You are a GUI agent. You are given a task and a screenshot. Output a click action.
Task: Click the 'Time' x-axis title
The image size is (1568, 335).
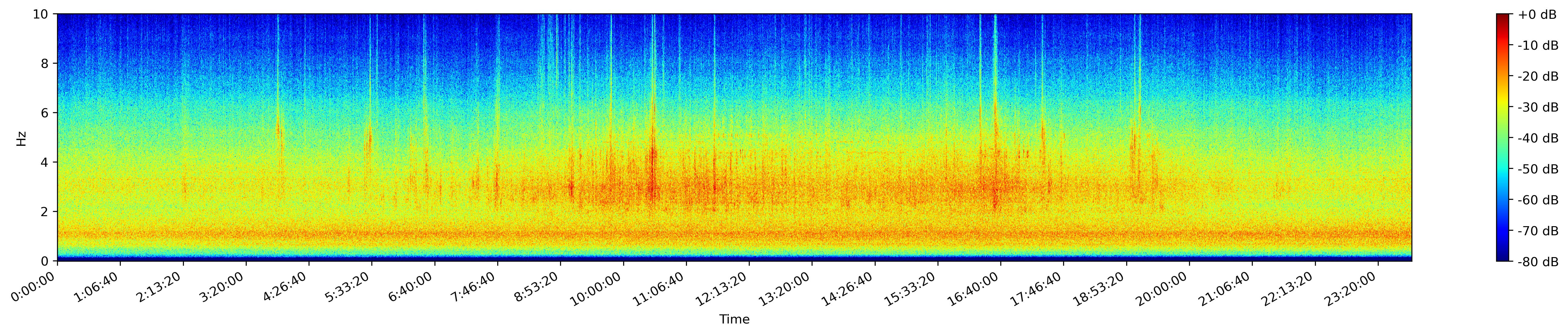coord(734,319)
